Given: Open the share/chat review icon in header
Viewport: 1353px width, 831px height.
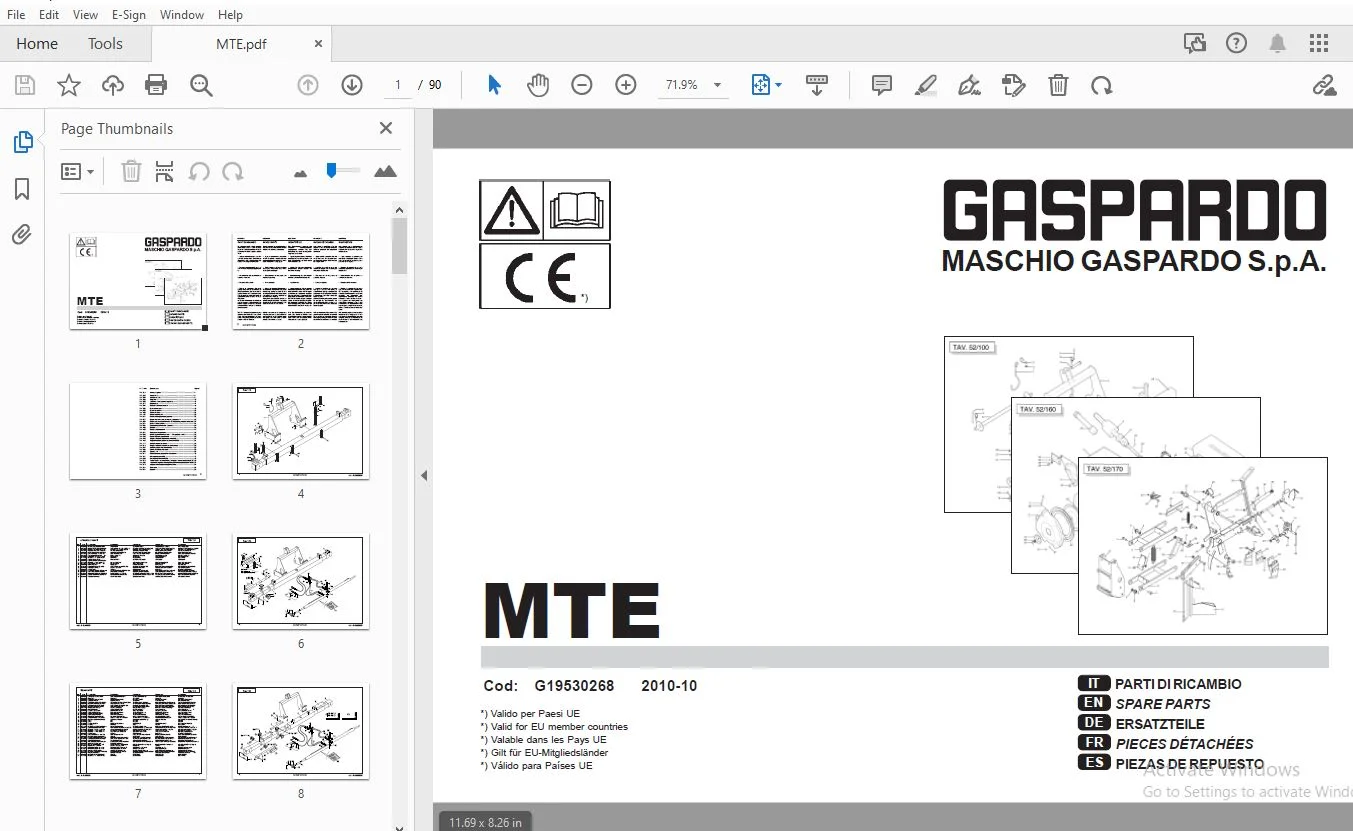Looking at the screenshot, I should point(1194,43).
